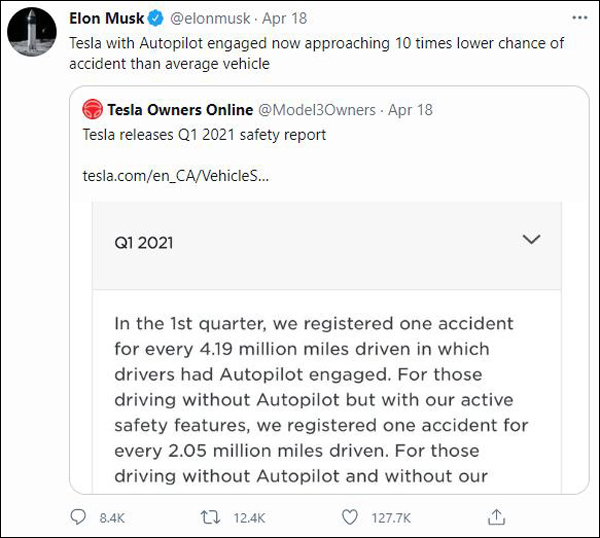This screenshot has height=538, width=600.
Task: Click the 12.4K retweet count
Action: tap(248, 518)
